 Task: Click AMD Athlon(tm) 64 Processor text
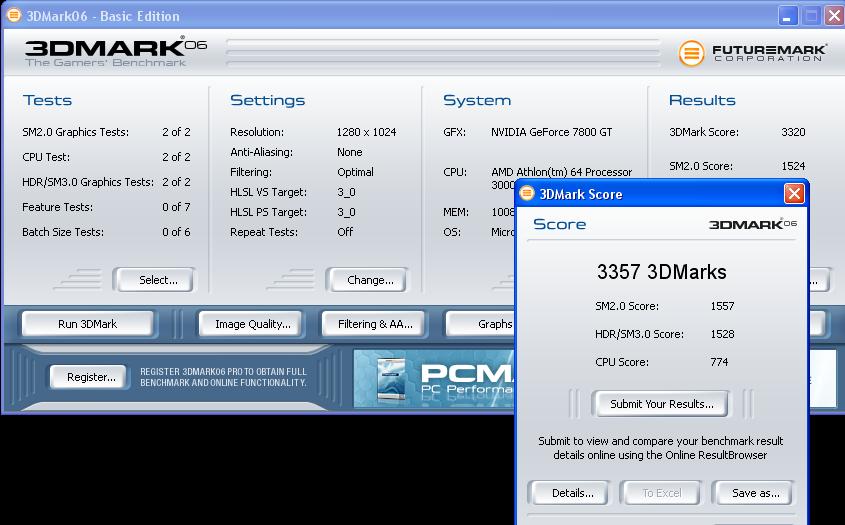click(x=561, y=172)
